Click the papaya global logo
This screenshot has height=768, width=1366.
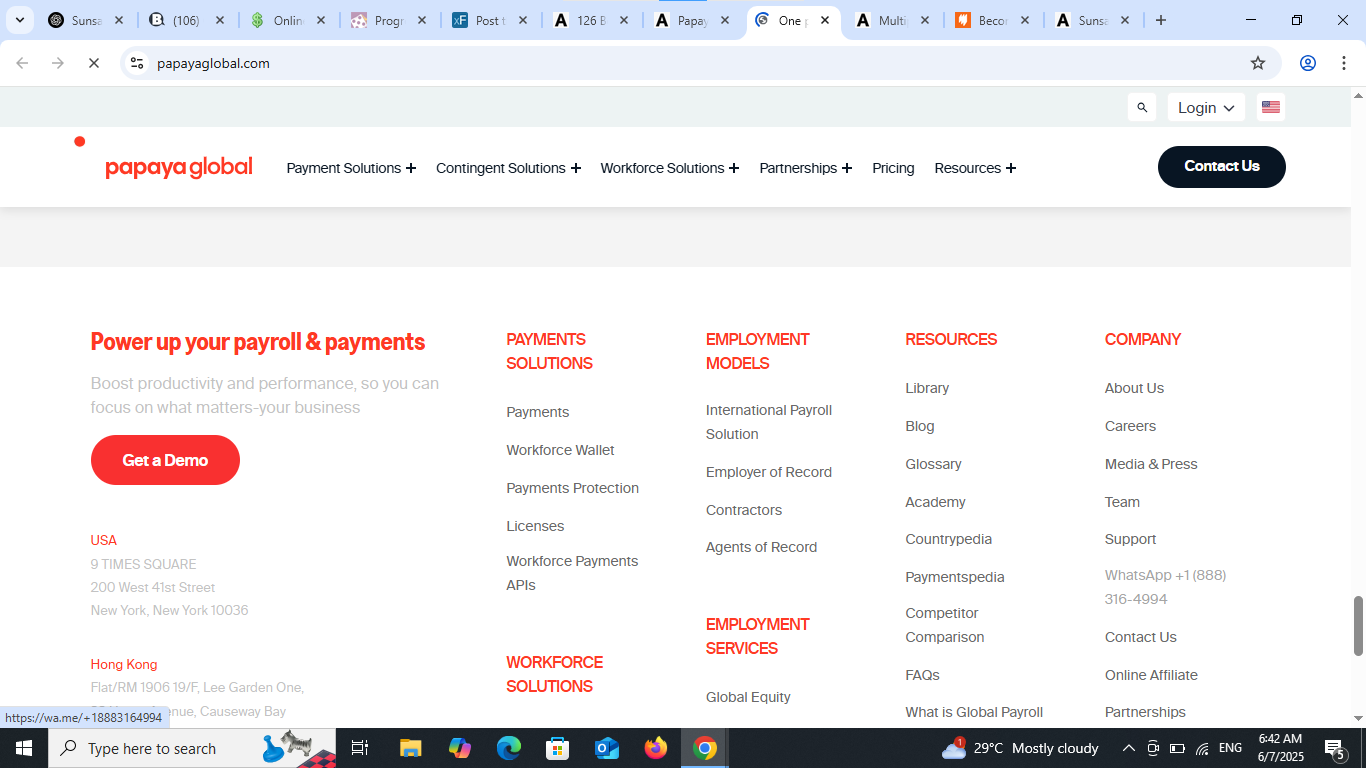[179, 167]
